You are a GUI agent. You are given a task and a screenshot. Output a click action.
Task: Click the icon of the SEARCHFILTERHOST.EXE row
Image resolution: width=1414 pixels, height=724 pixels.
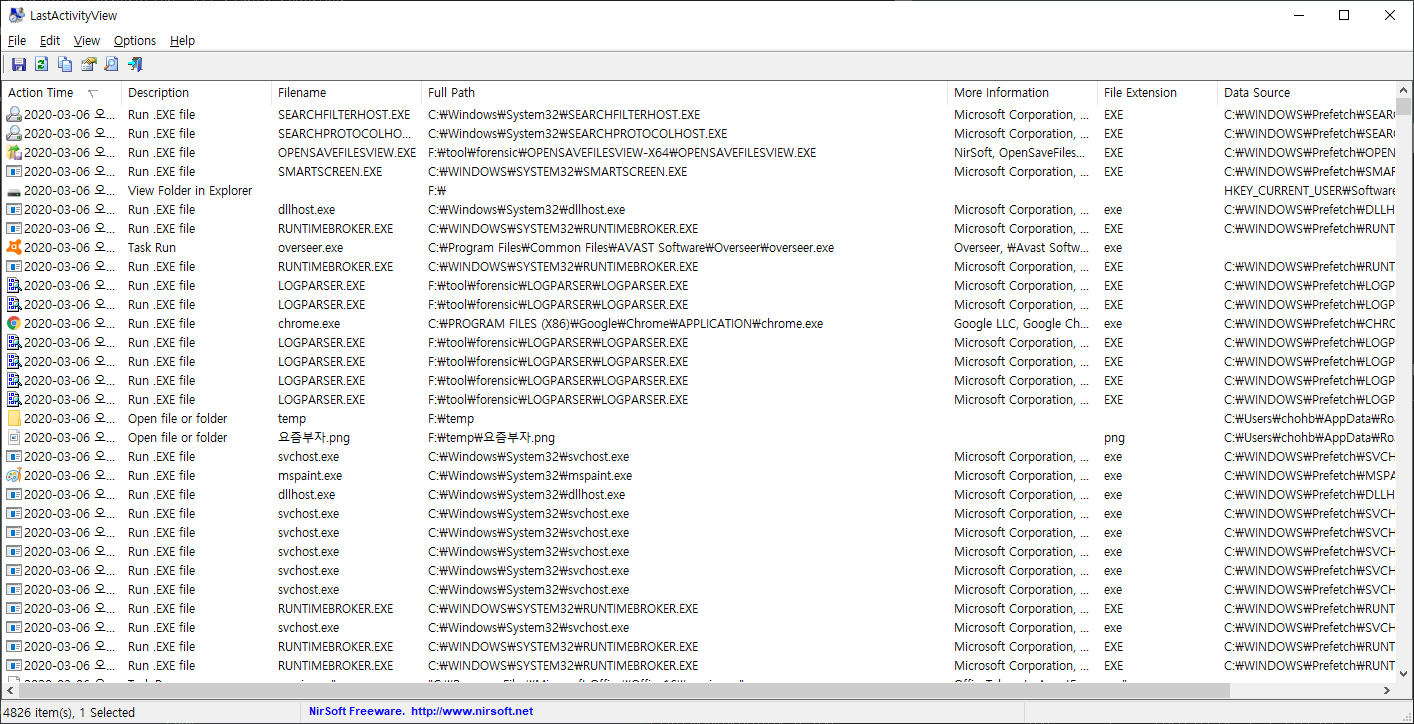[x=14, y=115]
